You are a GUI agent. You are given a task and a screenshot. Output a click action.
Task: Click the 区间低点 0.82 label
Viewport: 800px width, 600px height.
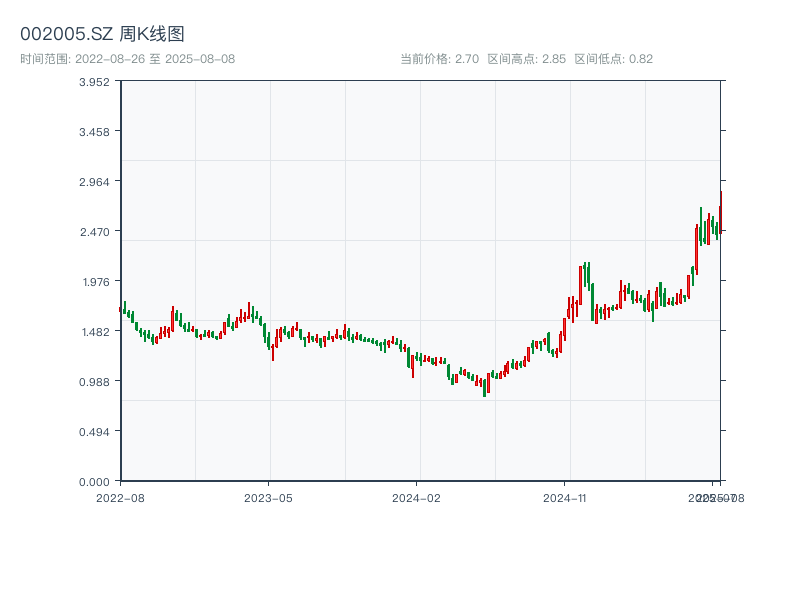coord(613,59)
